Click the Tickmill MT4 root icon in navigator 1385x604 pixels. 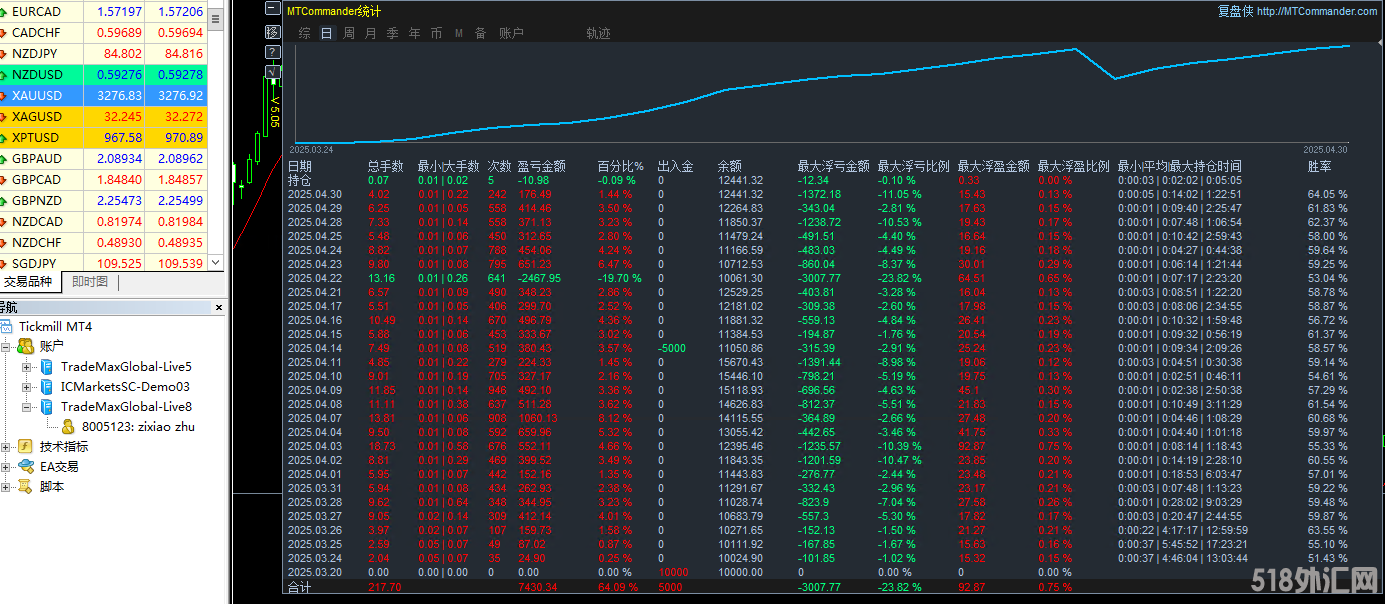(x=7, y=326)
